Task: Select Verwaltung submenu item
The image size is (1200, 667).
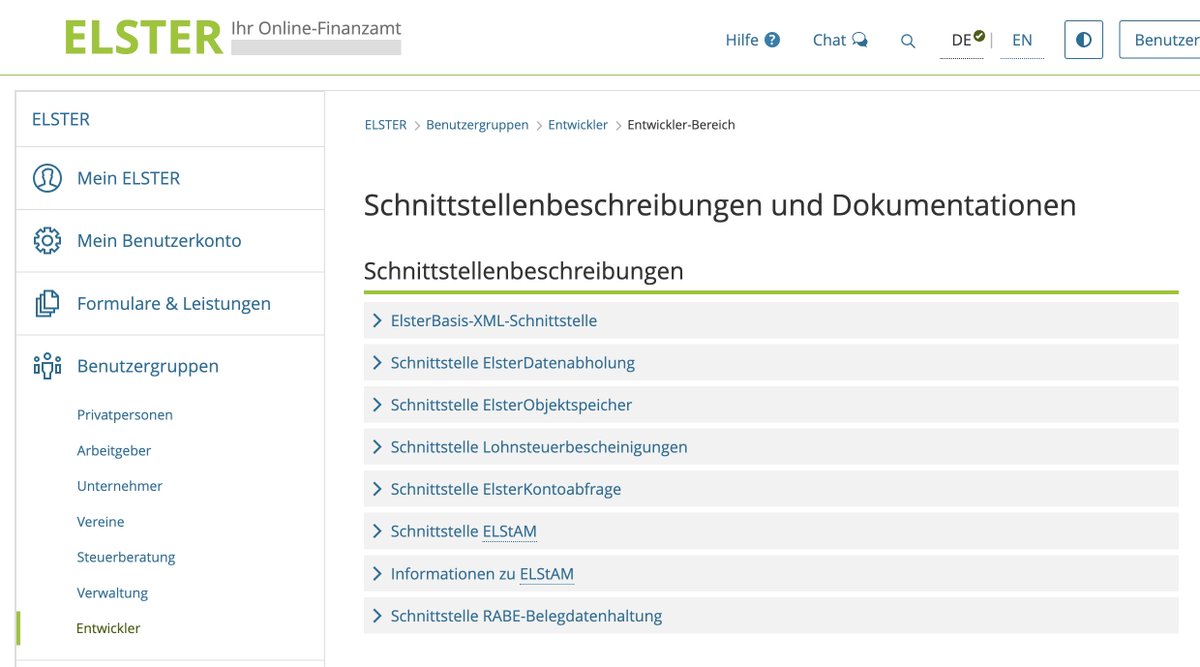Action: pyautogui.click(x=112, y=593)
